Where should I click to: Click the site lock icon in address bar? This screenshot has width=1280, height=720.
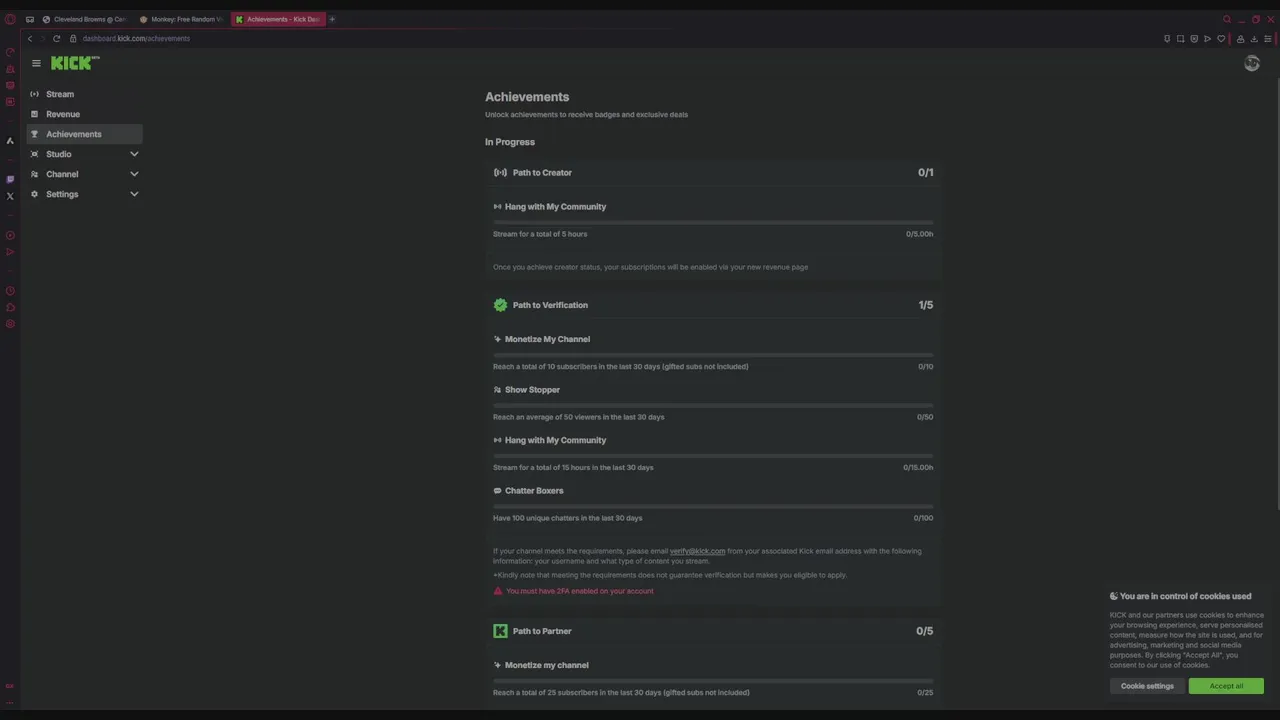click(73, 39)
